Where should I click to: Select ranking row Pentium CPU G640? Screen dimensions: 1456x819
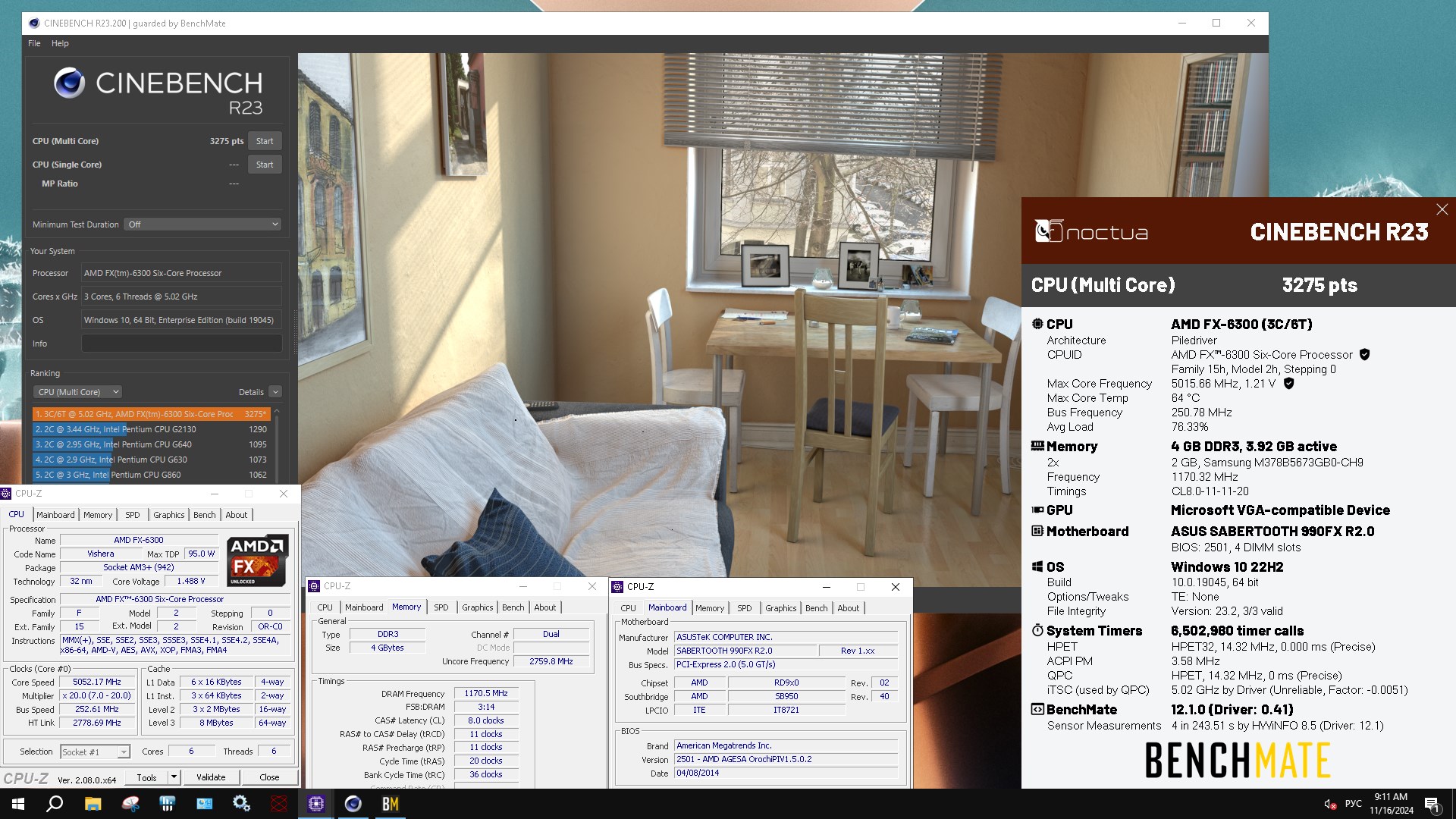151,444
